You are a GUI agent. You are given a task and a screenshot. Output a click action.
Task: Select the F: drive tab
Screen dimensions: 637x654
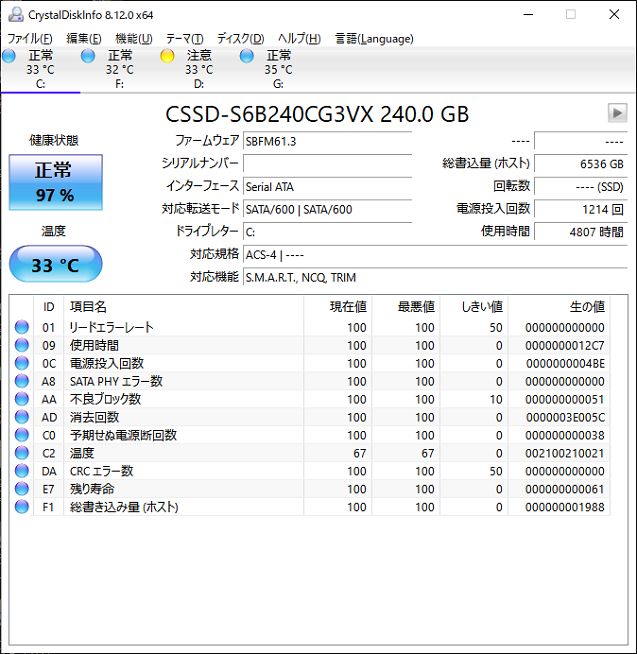pyautogui.click(x=120, y=70)
